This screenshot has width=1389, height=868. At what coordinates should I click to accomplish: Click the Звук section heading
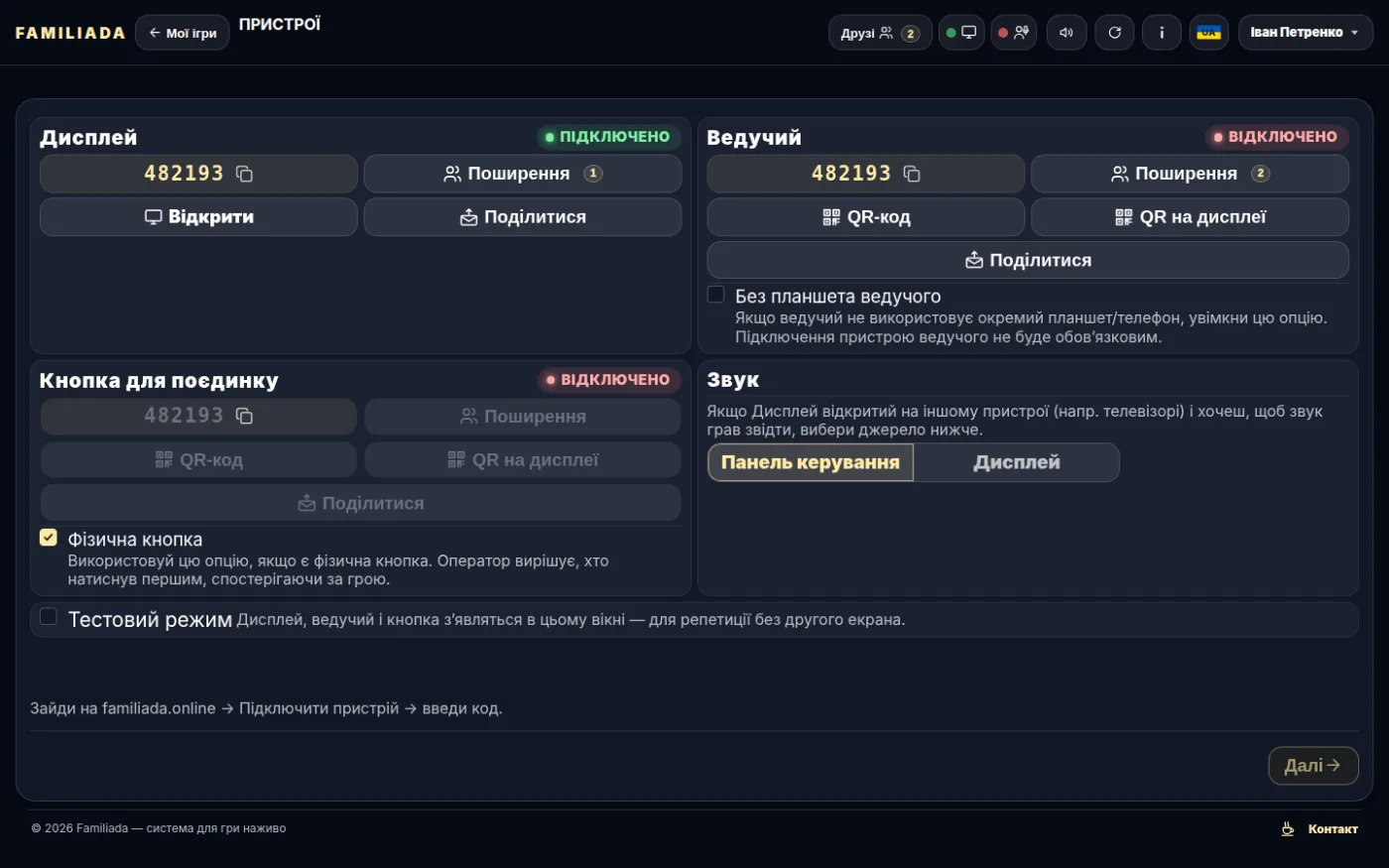733,380
